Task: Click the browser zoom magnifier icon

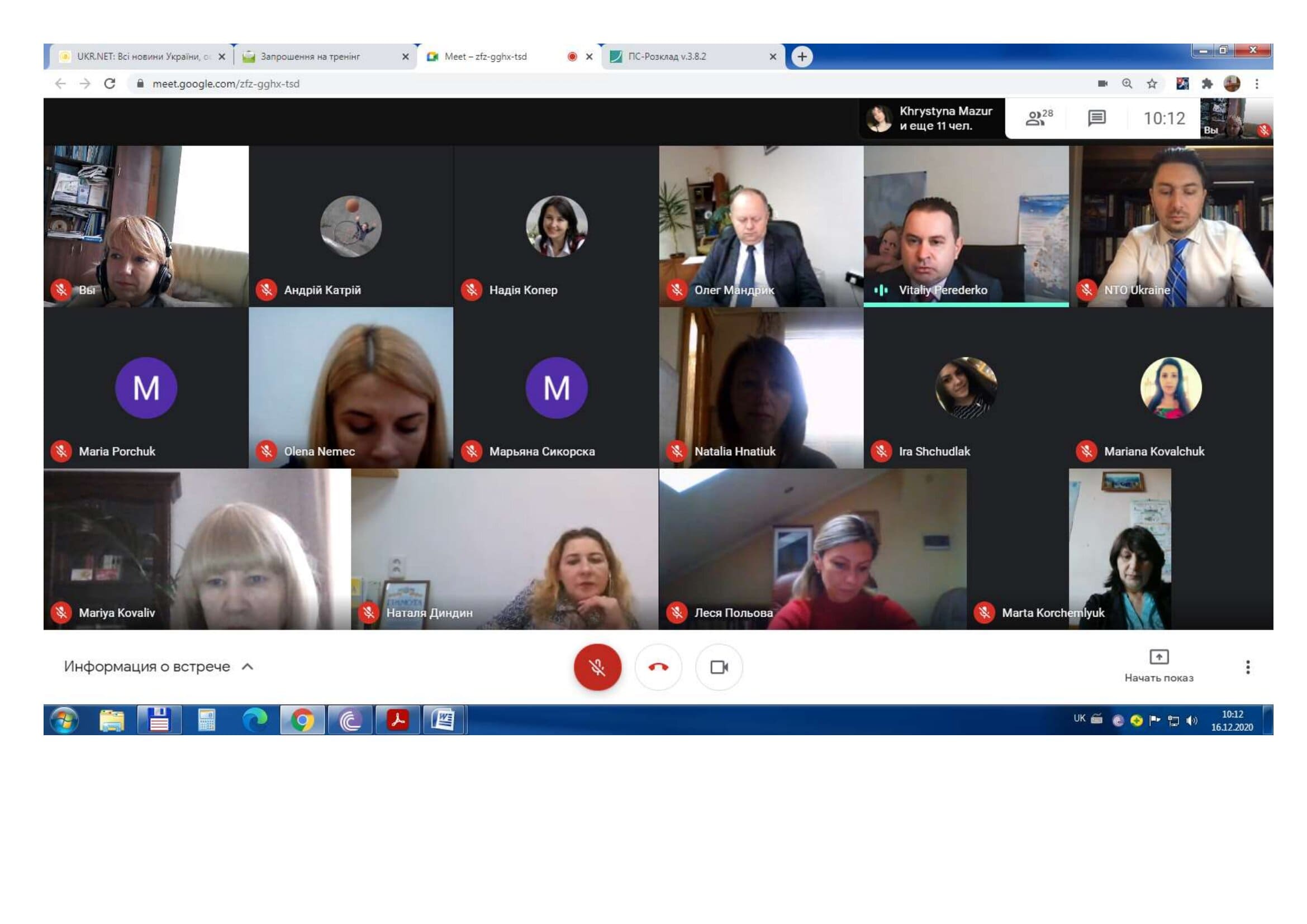Action: [x=1127, y=84]
